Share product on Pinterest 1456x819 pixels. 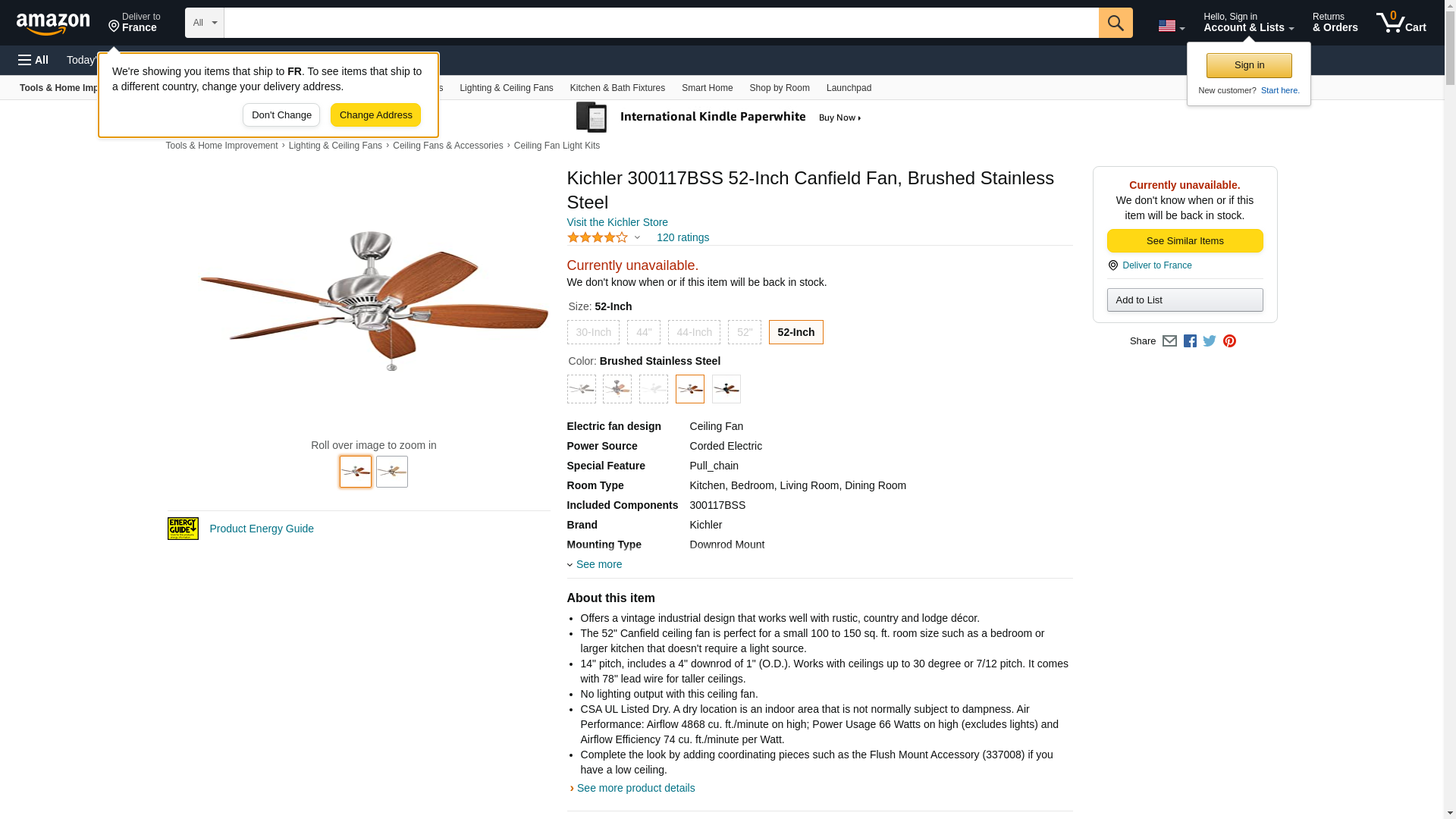[1229, 341]
